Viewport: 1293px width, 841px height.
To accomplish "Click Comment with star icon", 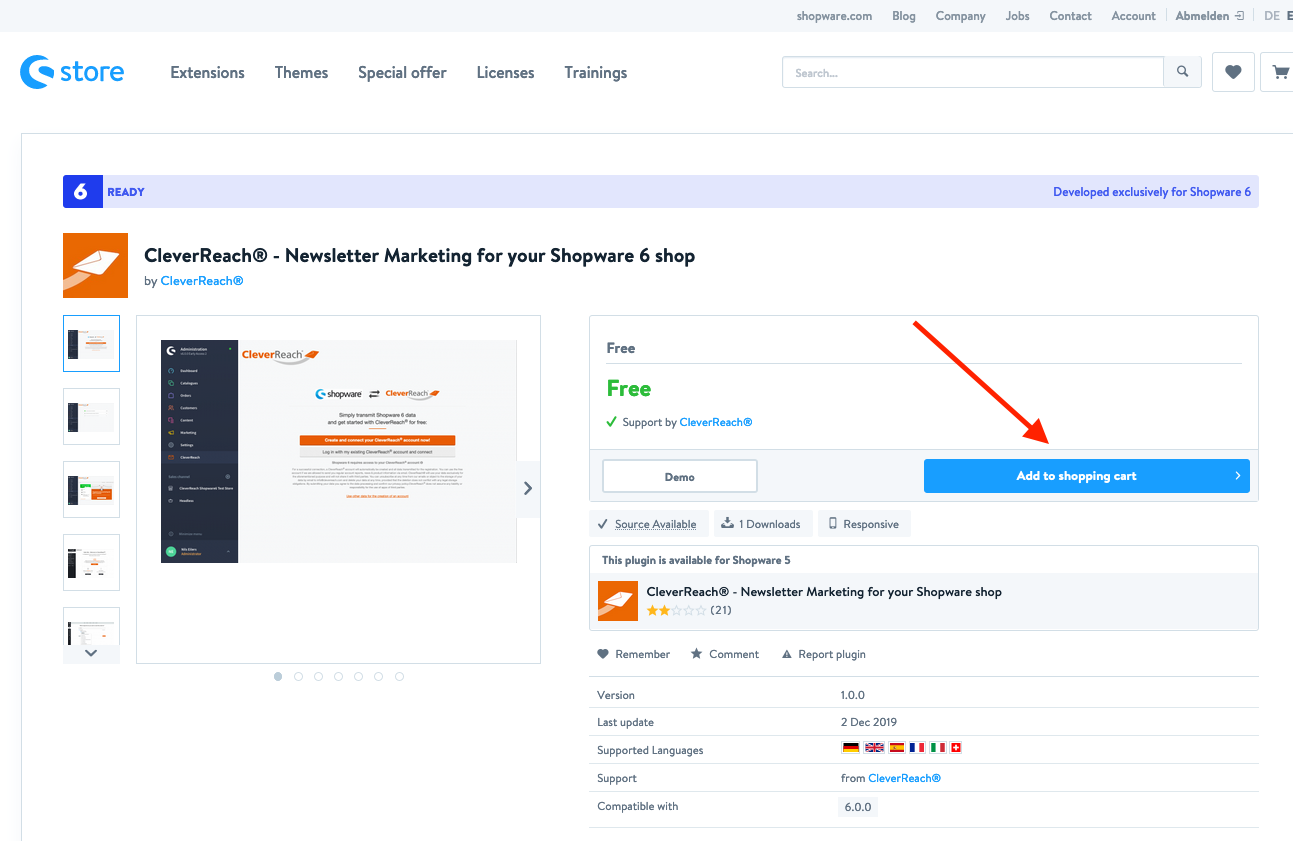I will click(725, 654).
